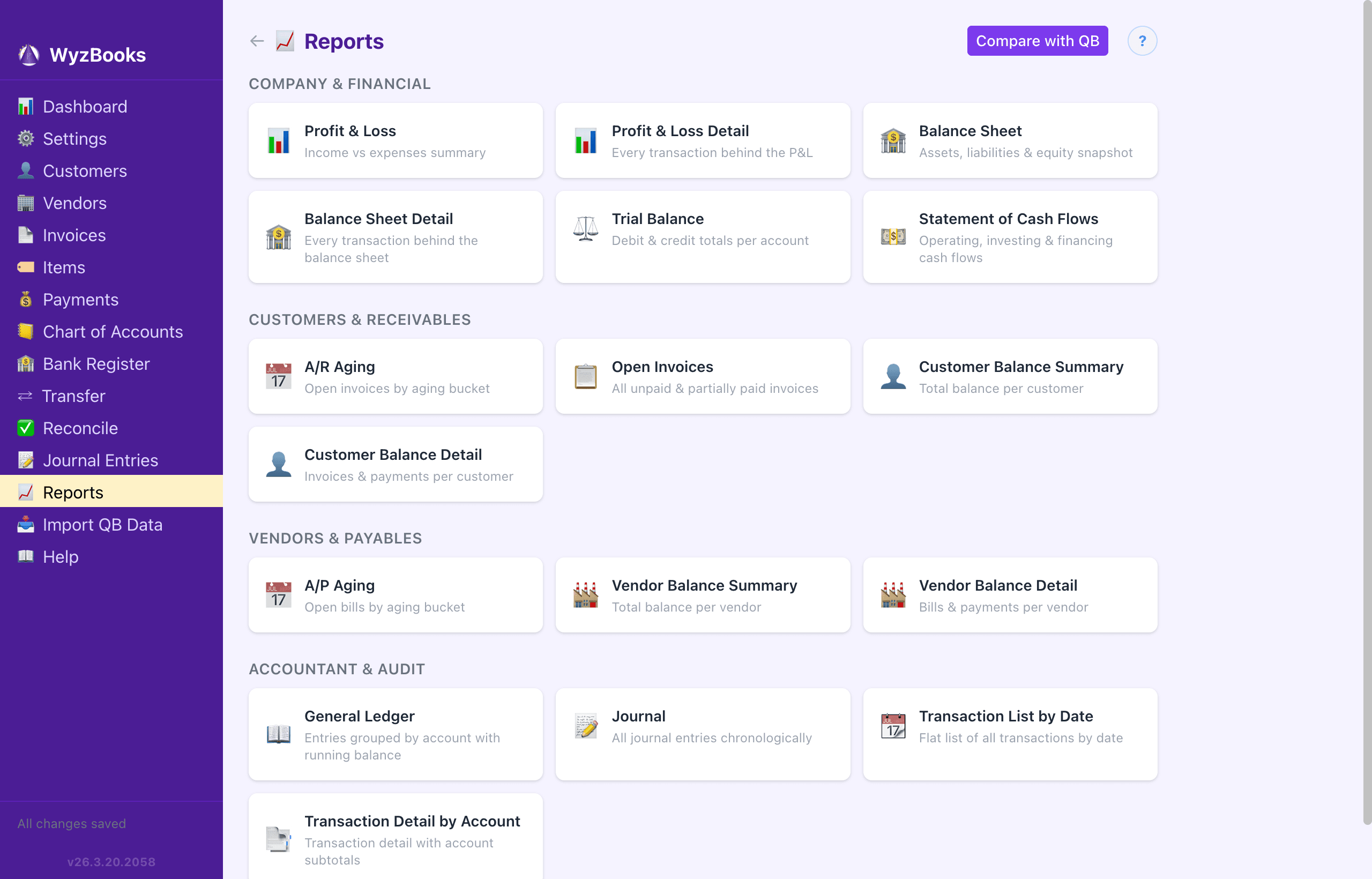Open the help question mark button
Image resolution: width=1372 pixels, height=879 pixels.
point(1142,41)
